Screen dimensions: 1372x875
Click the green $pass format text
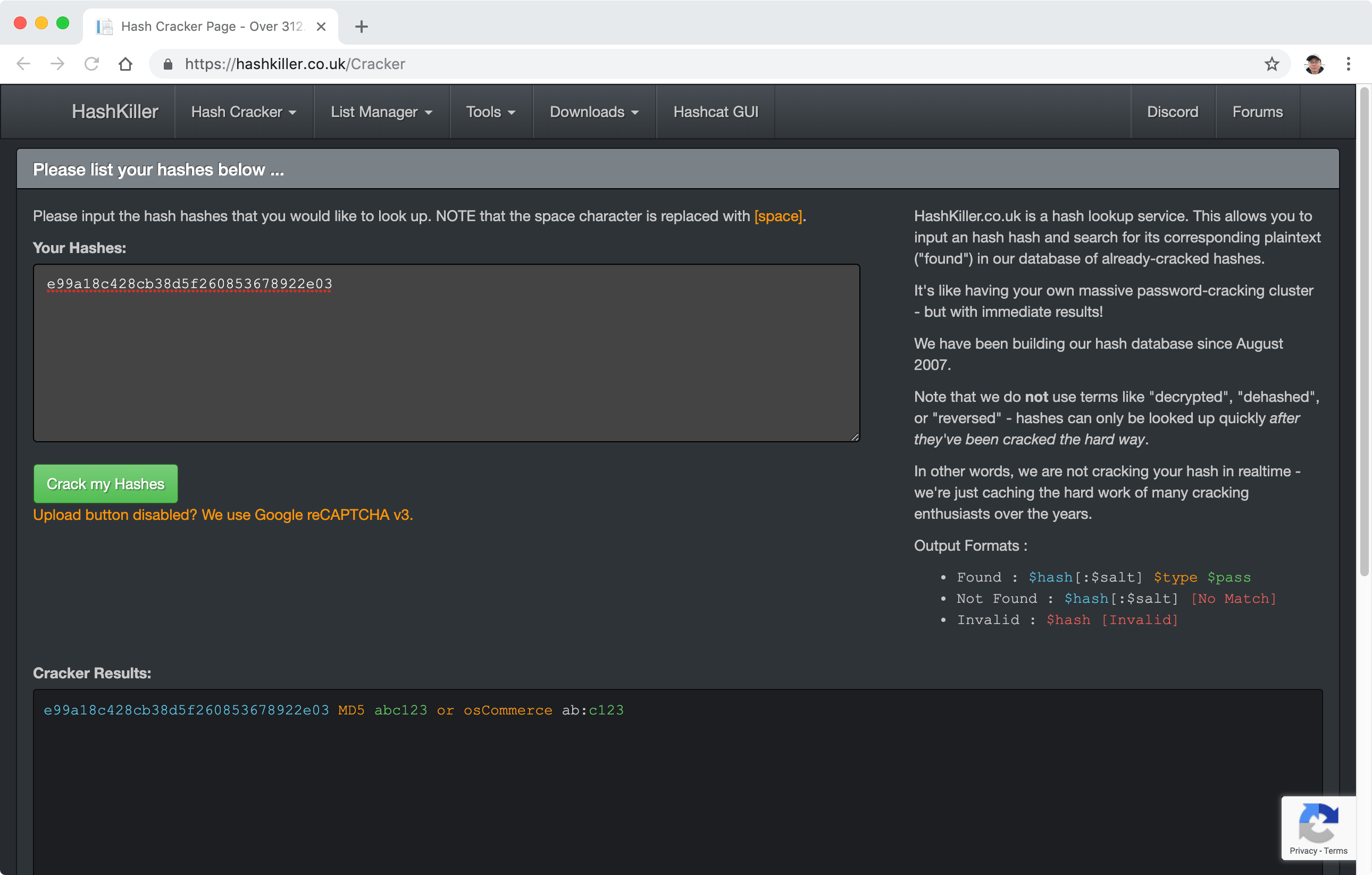click(1229, 577)
